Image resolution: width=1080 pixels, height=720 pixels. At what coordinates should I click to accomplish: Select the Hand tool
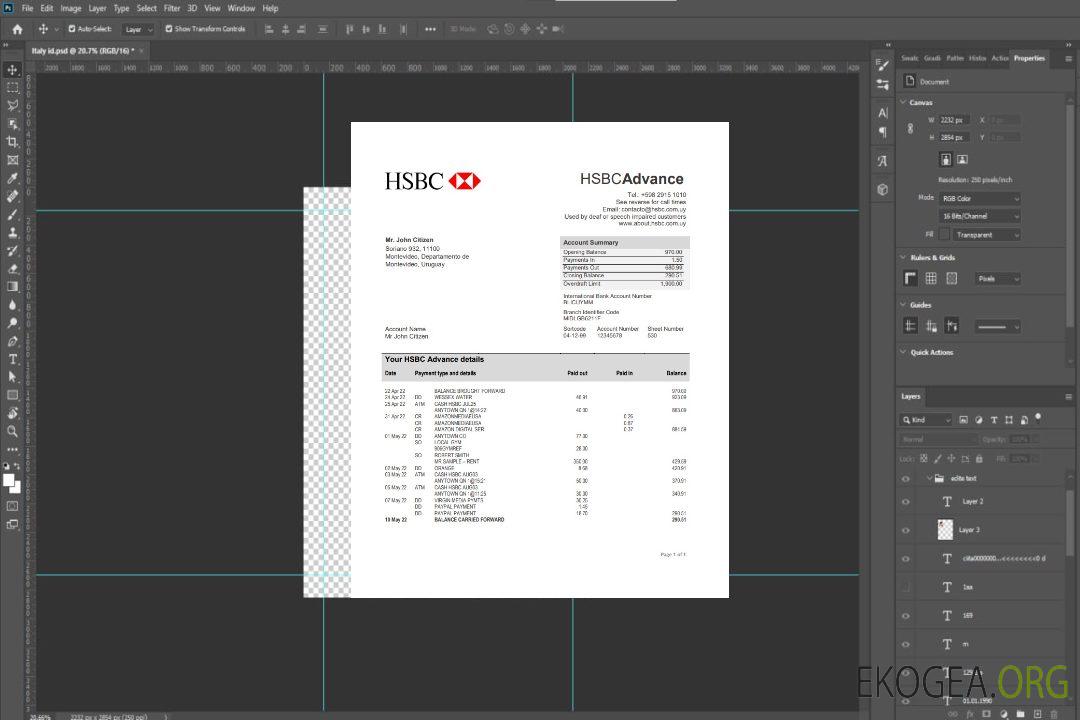point(12,413)
